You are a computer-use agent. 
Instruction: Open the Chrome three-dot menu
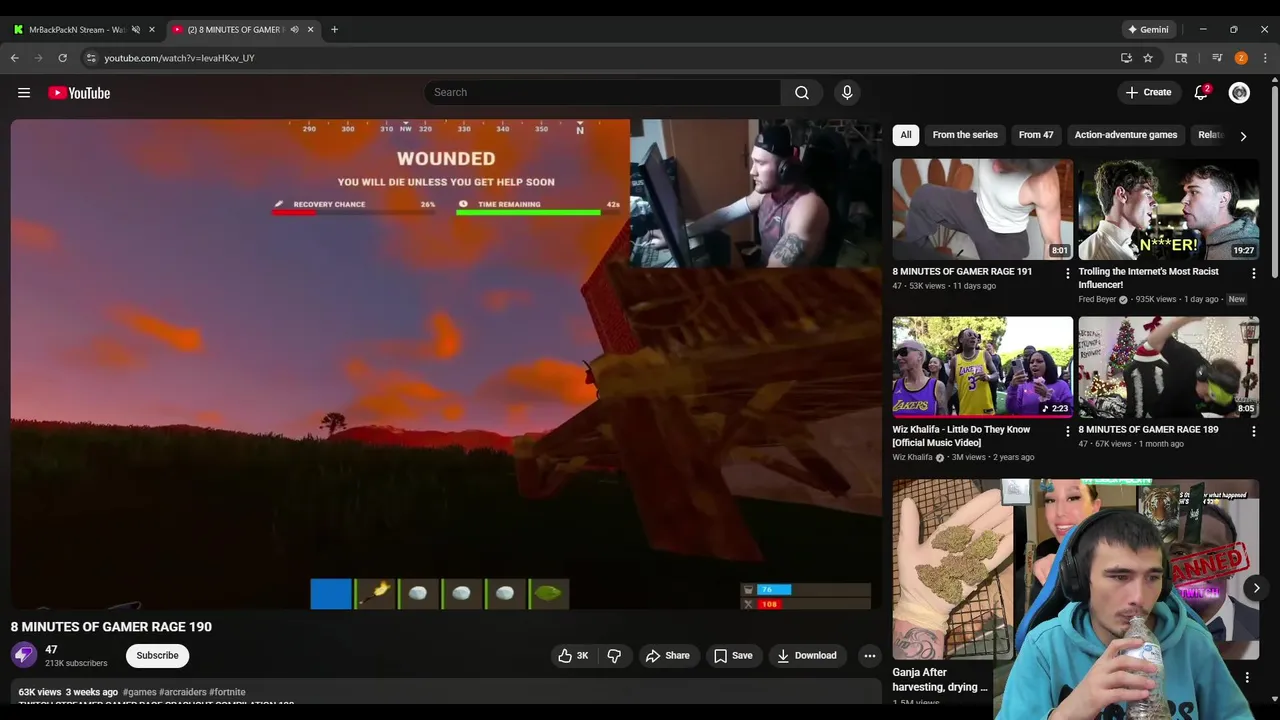coord(1265,58)
